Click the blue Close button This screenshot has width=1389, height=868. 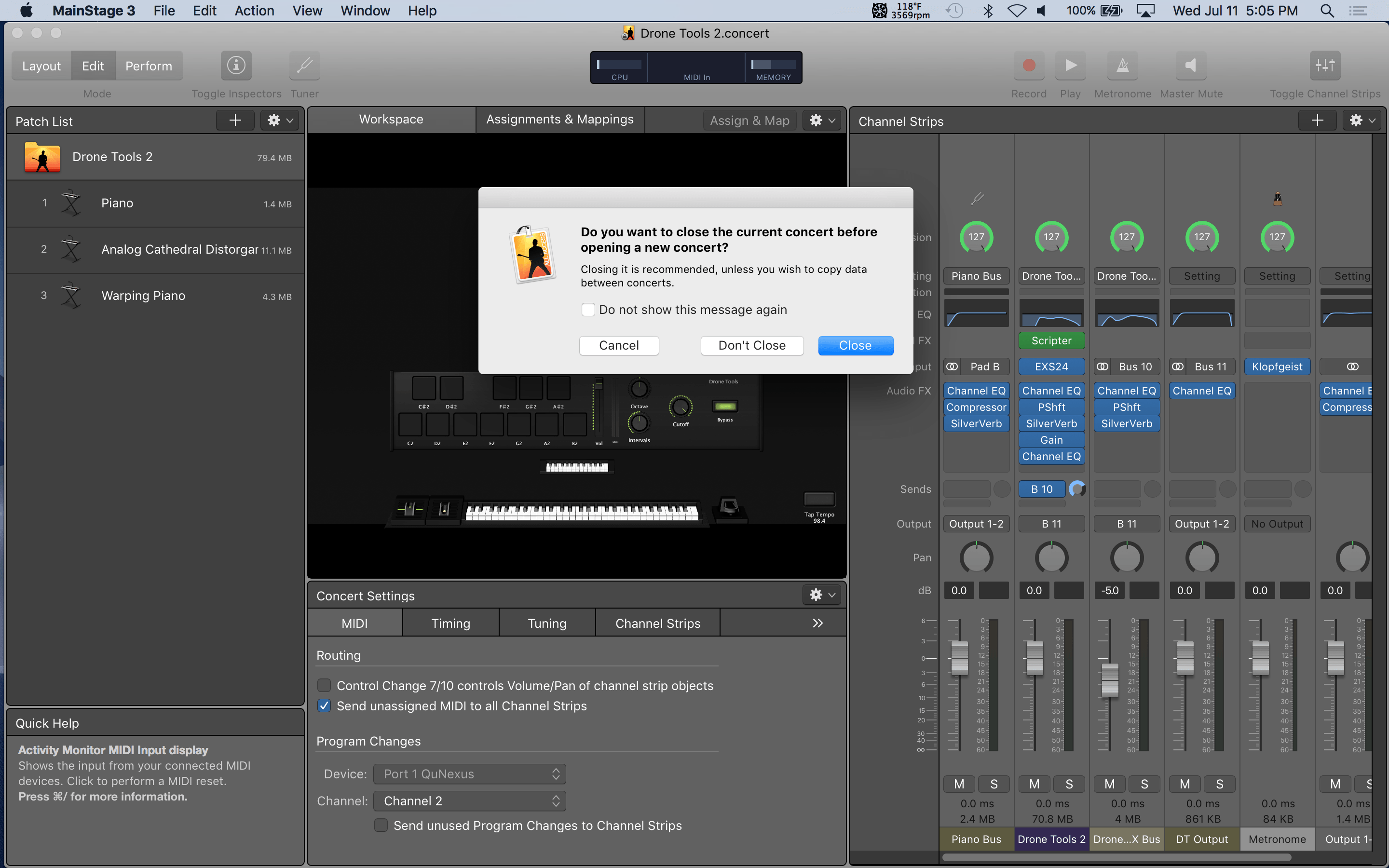pyautogui.click(x=855, y=345)
